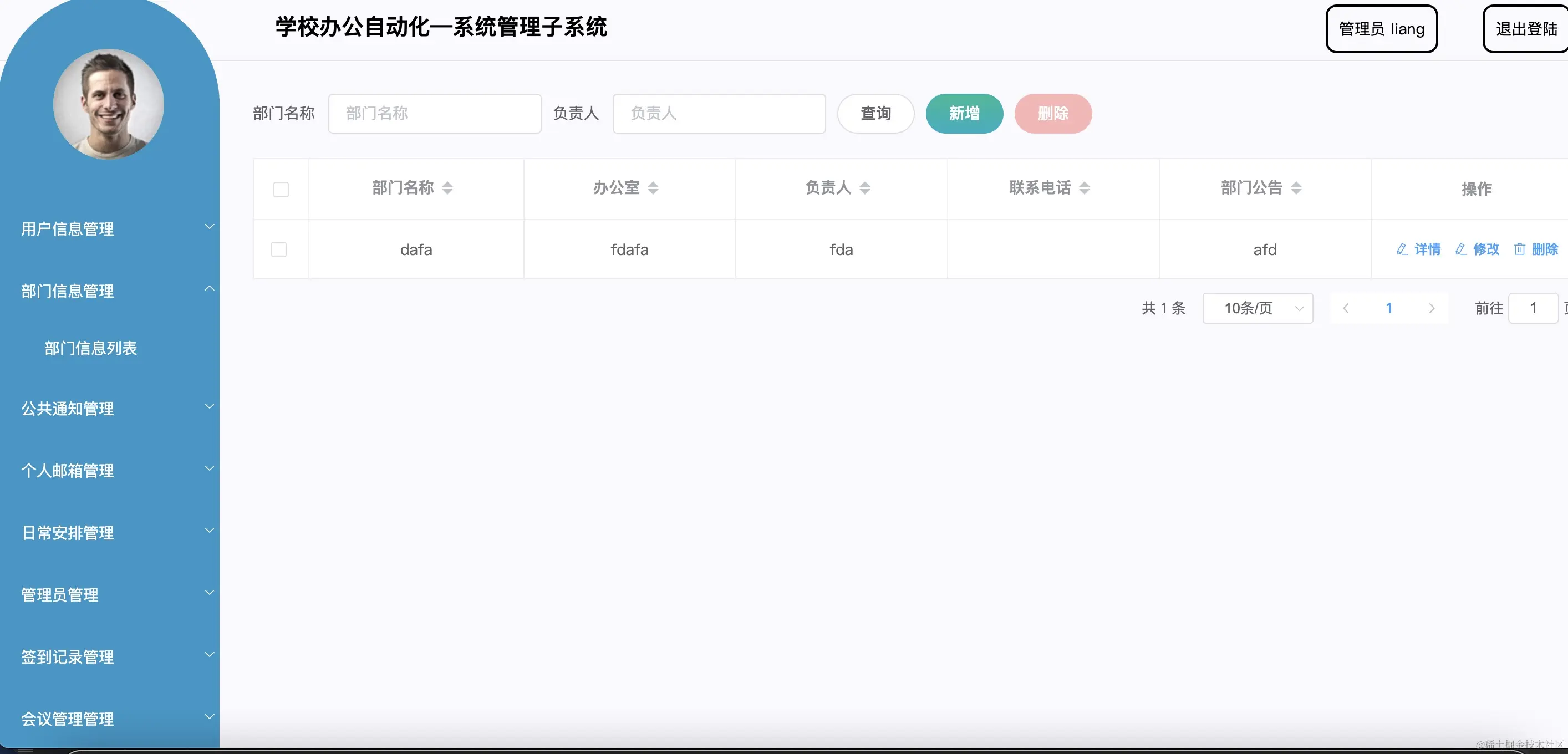Click the 新增 button to add department

[x=964, y=113]
